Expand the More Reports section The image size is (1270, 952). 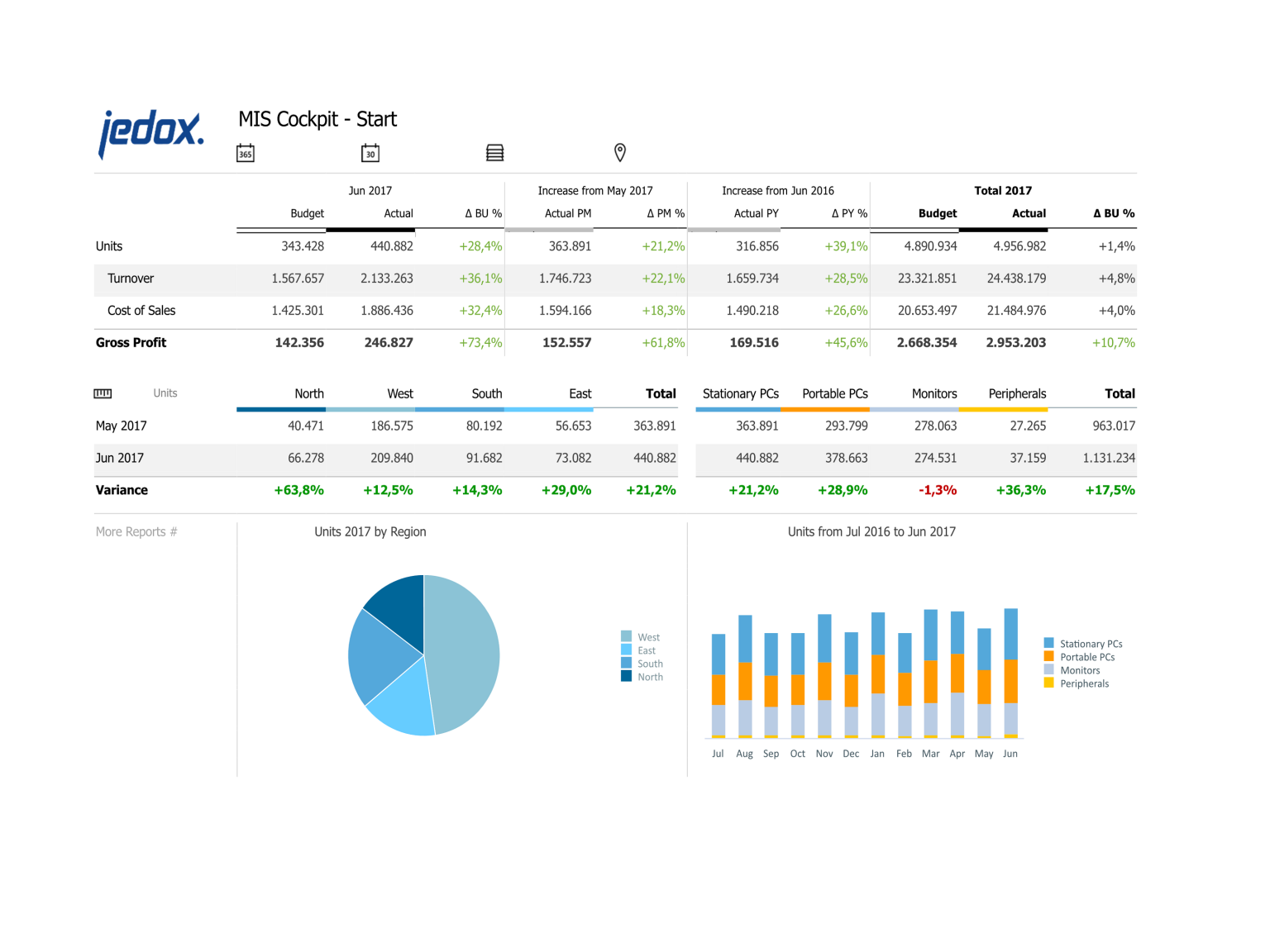[x=136, y=531]
